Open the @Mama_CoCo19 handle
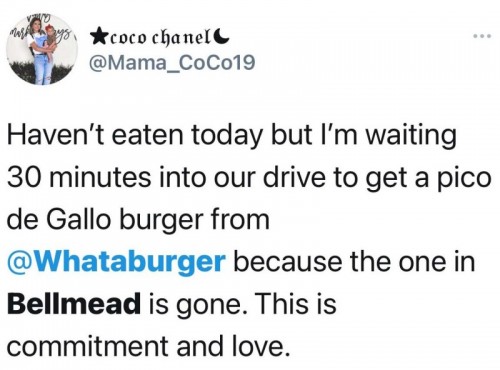The width and height of the screenshot is (500, 370). coord(171,63)
